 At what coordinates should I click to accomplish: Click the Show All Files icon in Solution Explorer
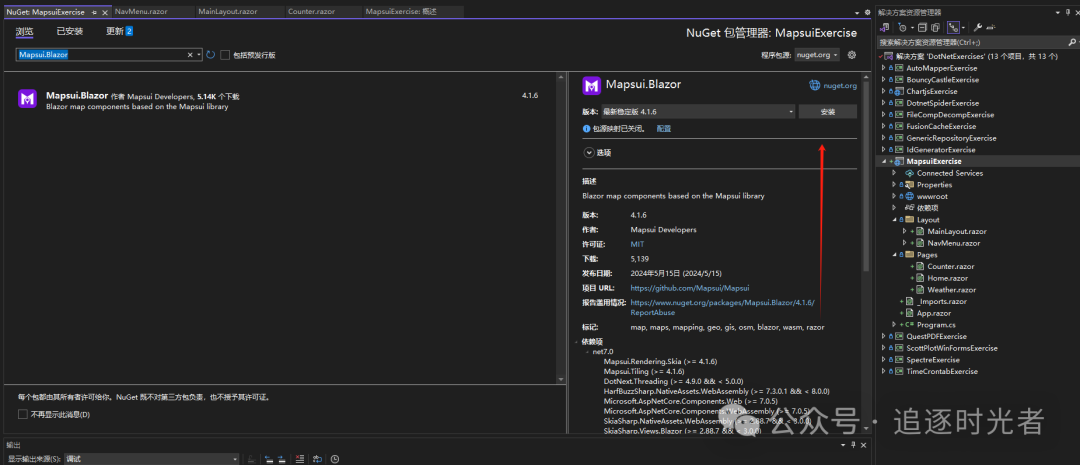935,27
